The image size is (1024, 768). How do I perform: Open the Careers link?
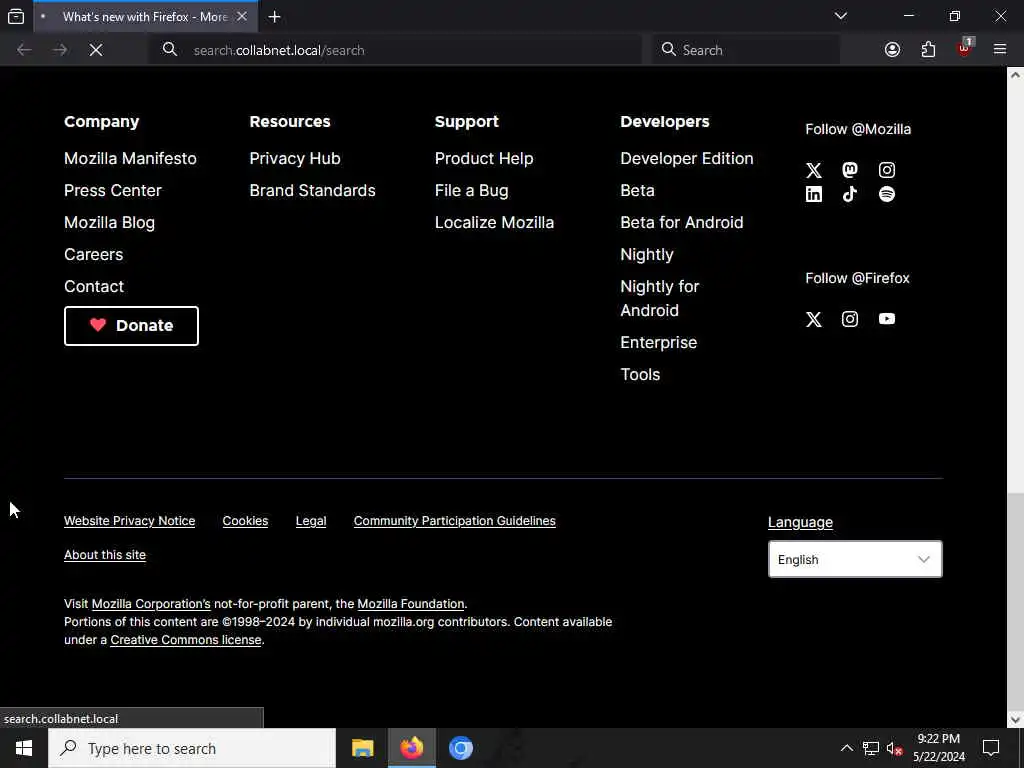tap(93, 255)
